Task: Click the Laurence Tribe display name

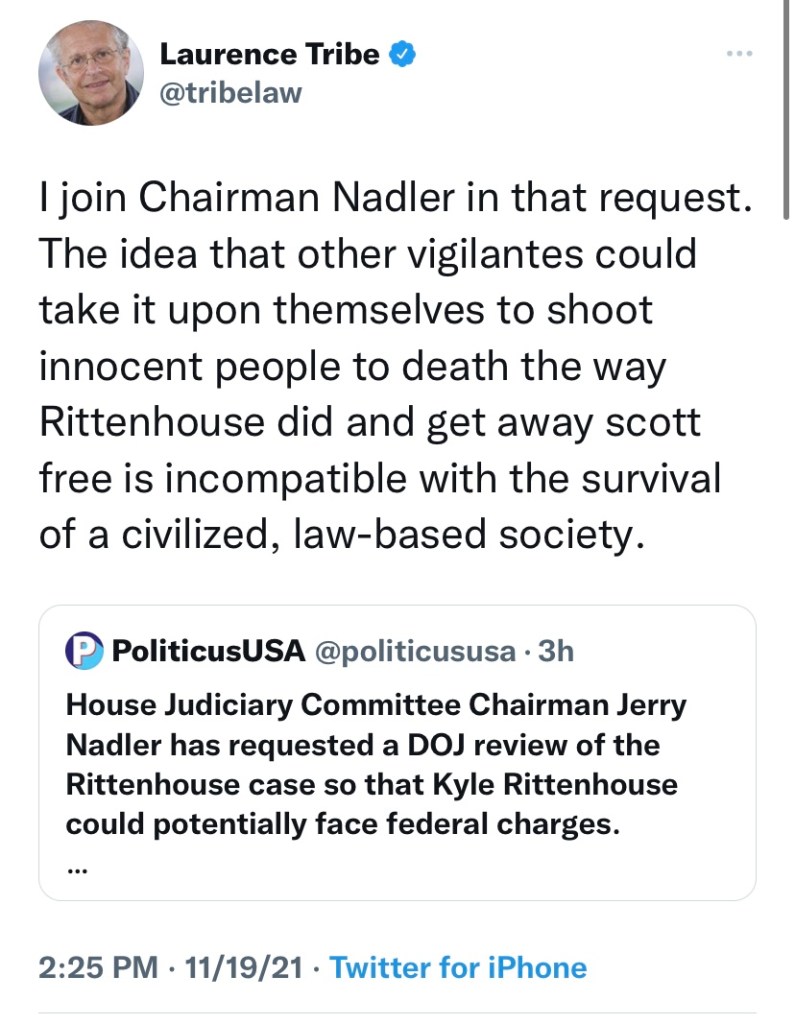Action: click(270, 54)
